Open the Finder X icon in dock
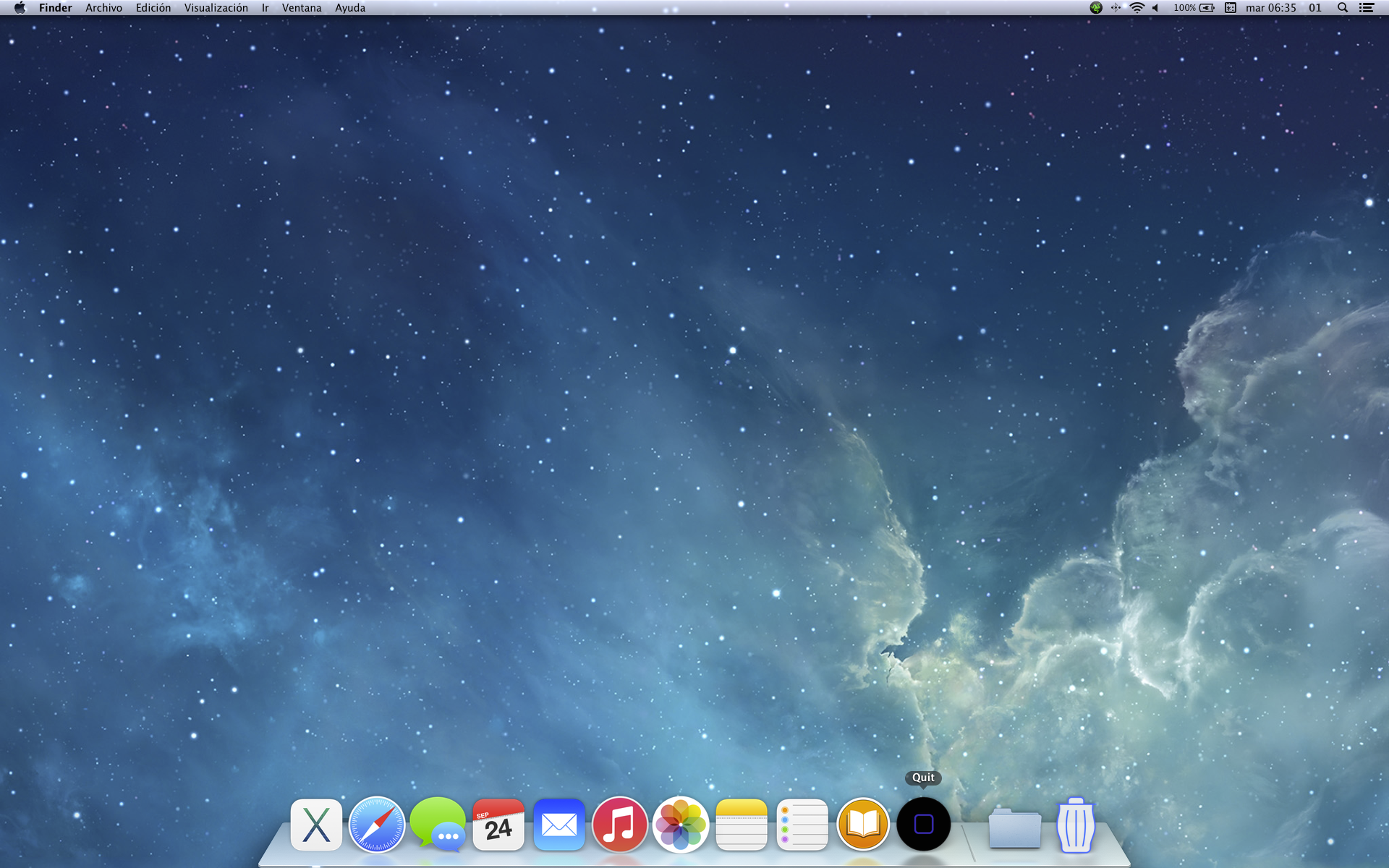The image size is (1389, 868). [316, 825]
